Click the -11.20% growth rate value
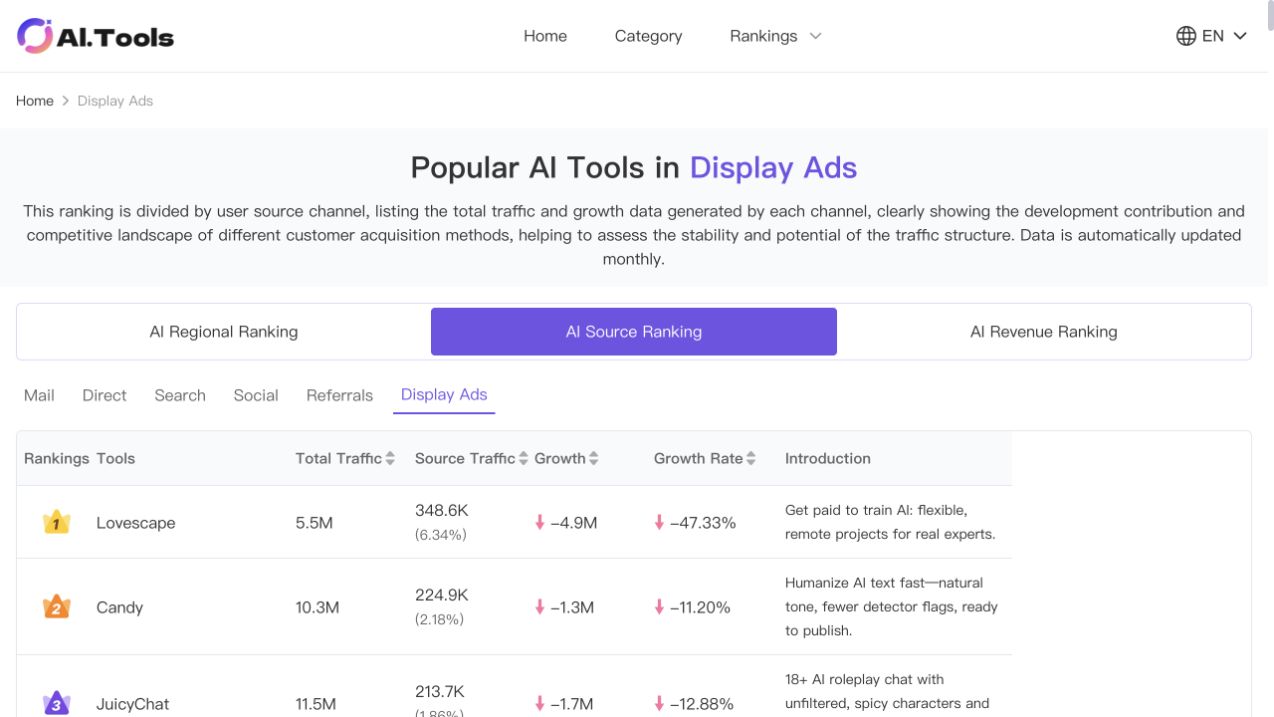 (x=700, y=608)
